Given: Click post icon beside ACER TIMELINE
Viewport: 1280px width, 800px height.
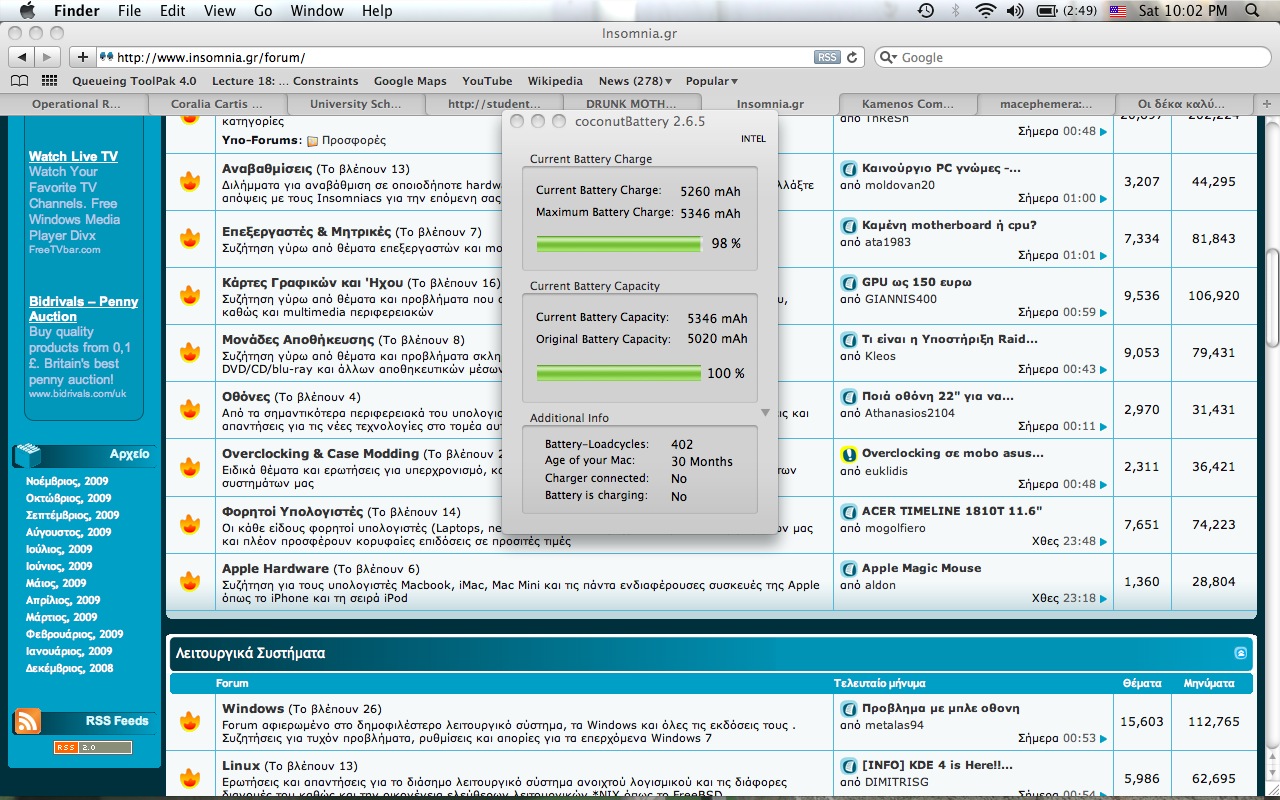Looking at the screenshot, I should pos(848,511).
